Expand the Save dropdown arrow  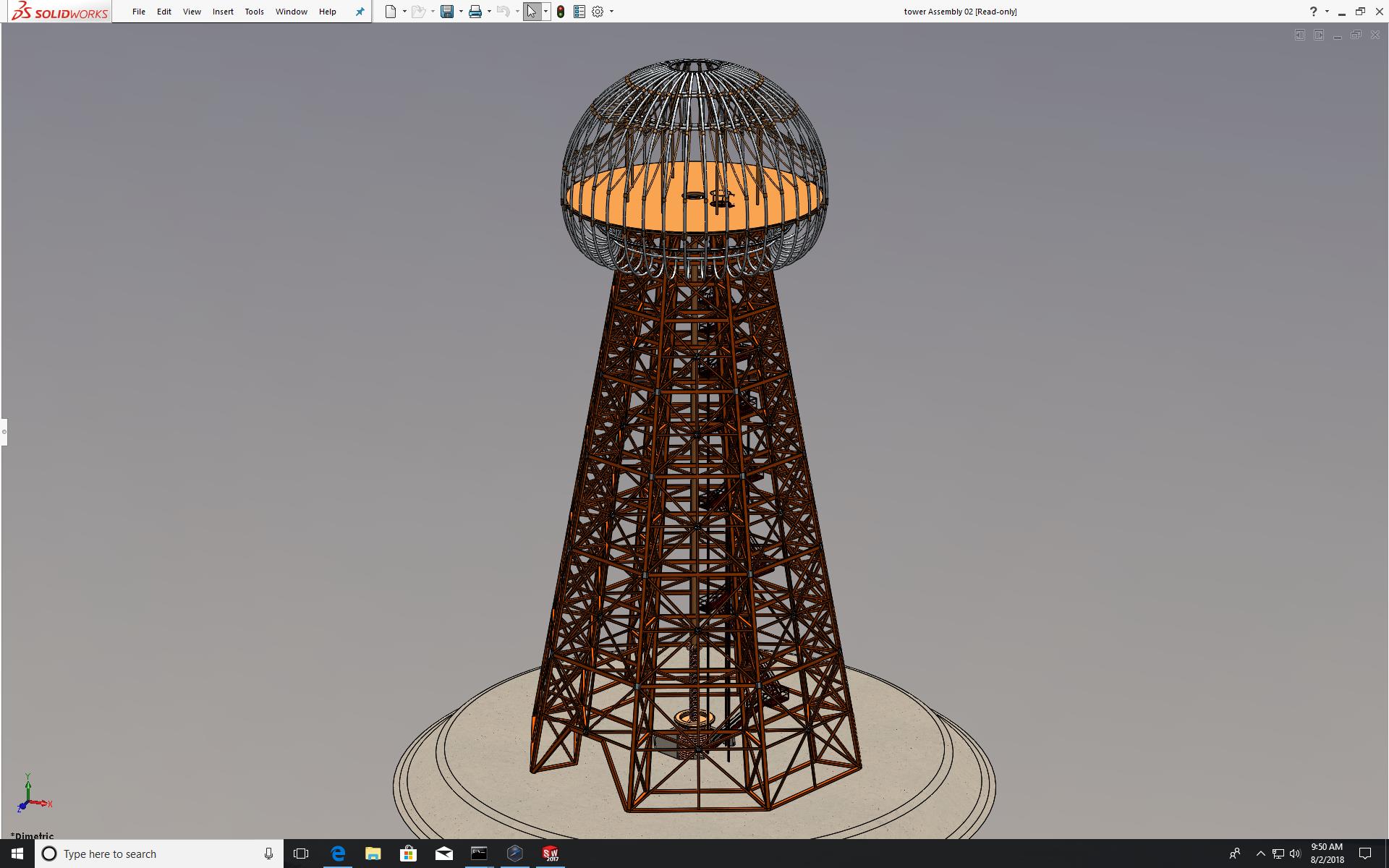pos(461,12)
